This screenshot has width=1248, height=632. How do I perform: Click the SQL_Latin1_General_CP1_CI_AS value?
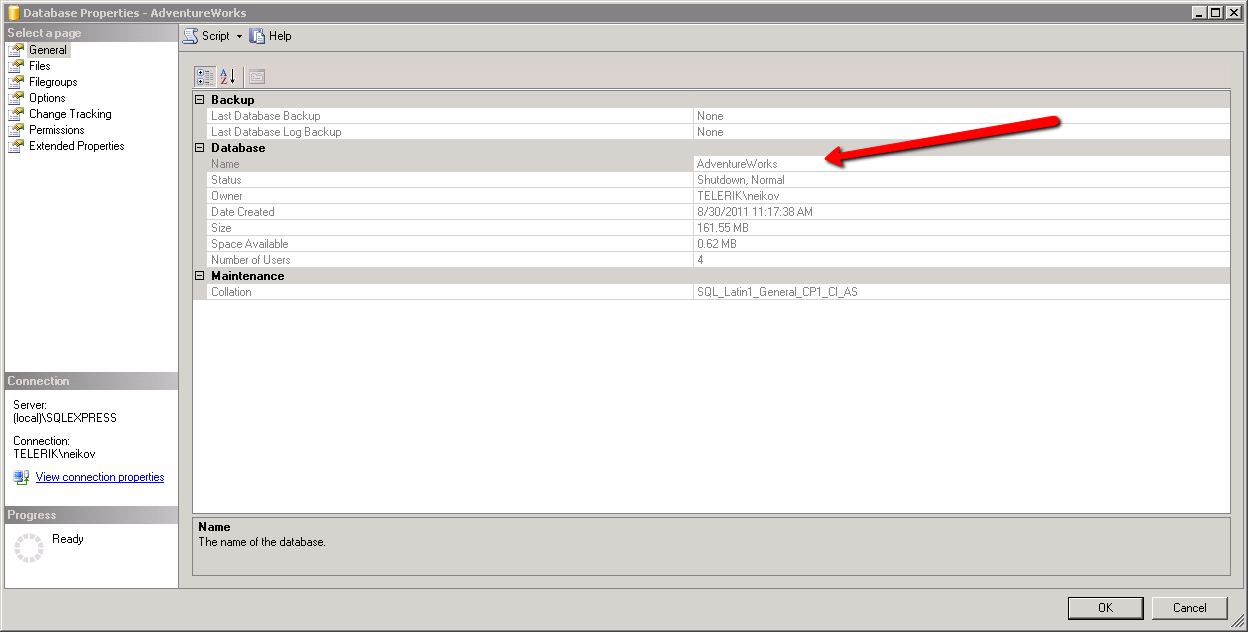tap(777, 292)
